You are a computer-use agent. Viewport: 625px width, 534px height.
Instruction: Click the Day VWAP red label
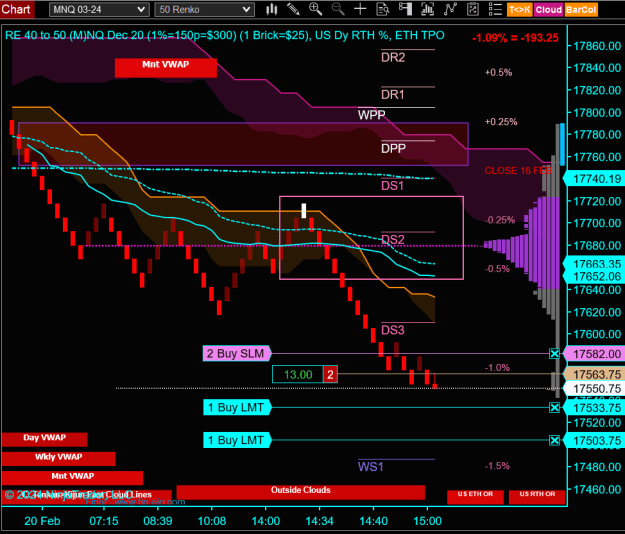point(44,440)
